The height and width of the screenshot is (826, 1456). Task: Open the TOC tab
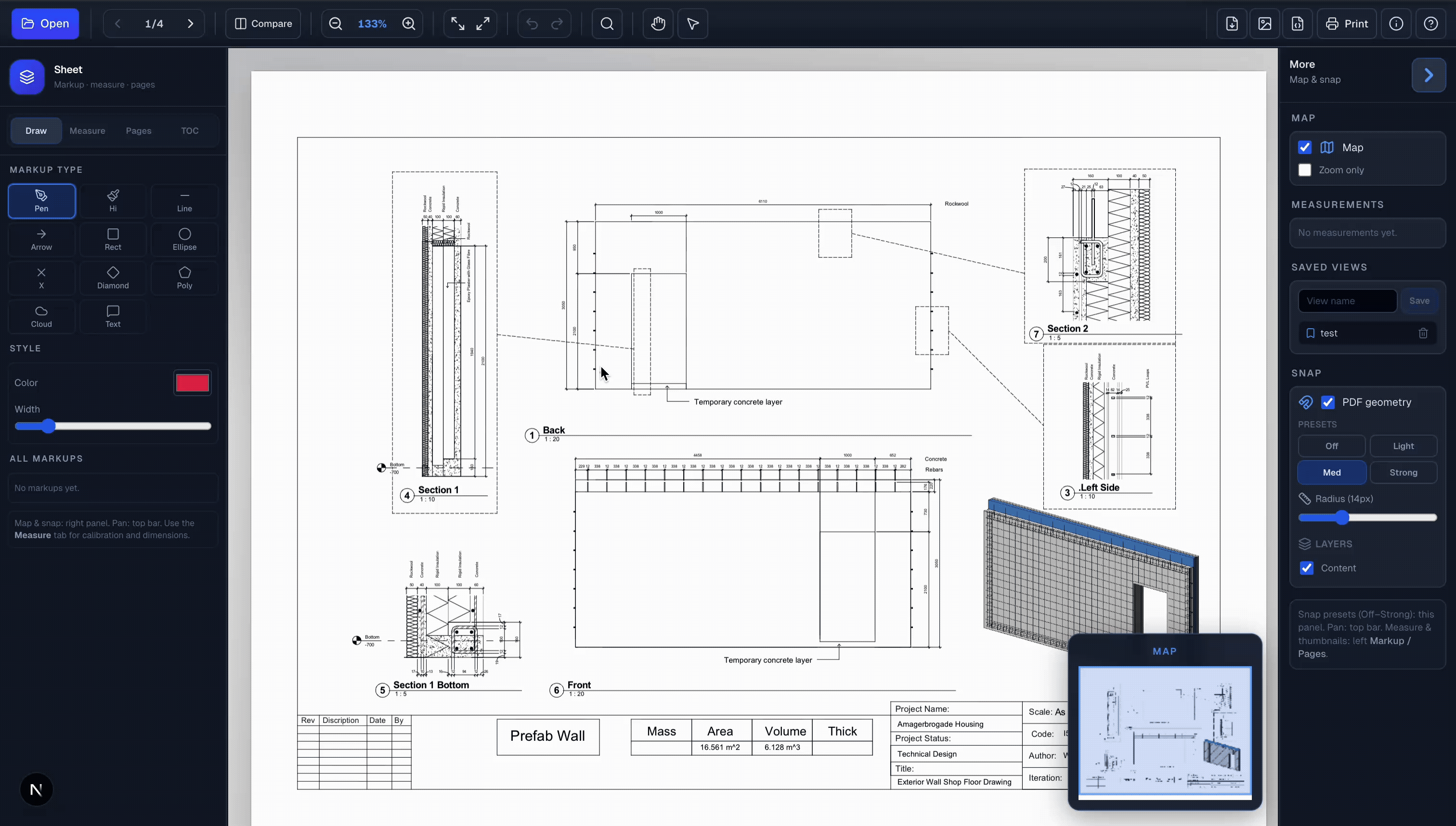click(x=190, y=130)
